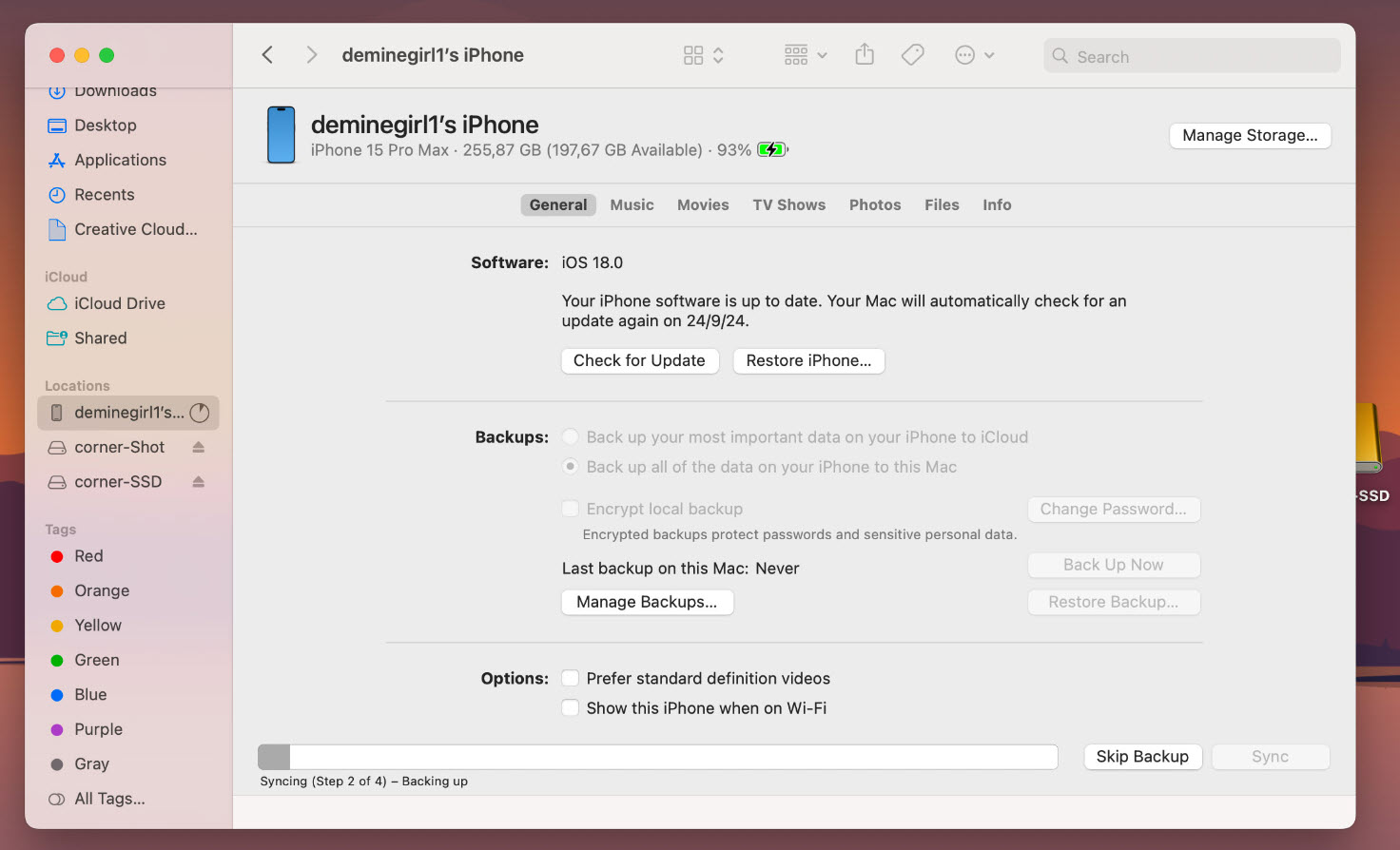
Task: Switch to the Photos tab
Action: 875,204
